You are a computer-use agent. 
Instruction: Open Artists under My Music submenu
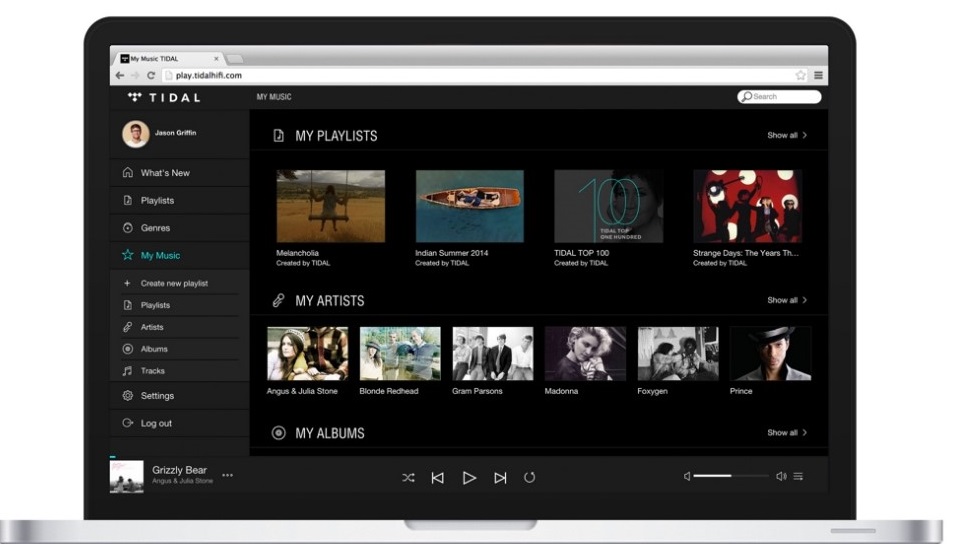click(179, 327)
